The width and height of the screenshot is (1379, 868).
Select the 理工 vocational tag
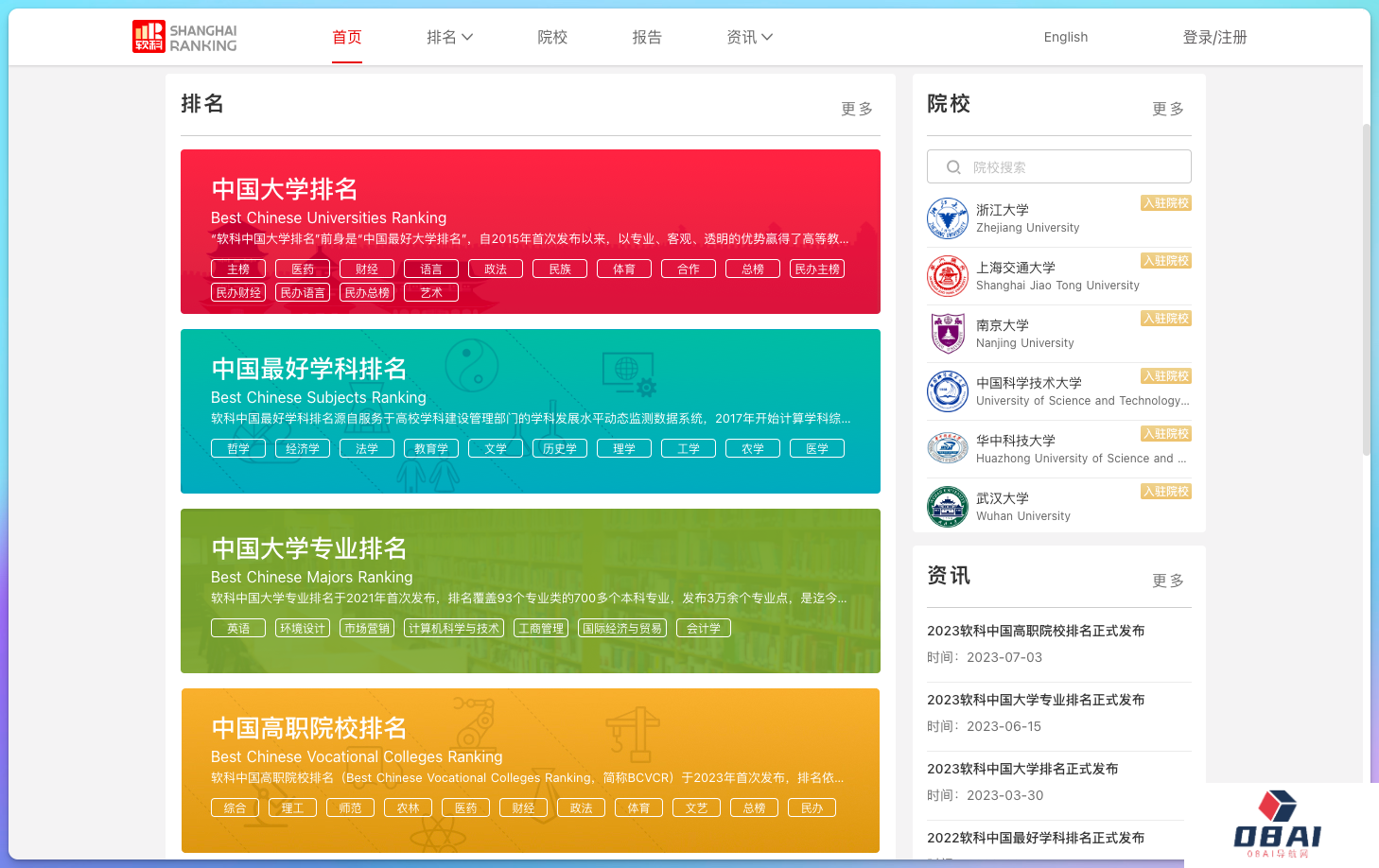point(292,807)
